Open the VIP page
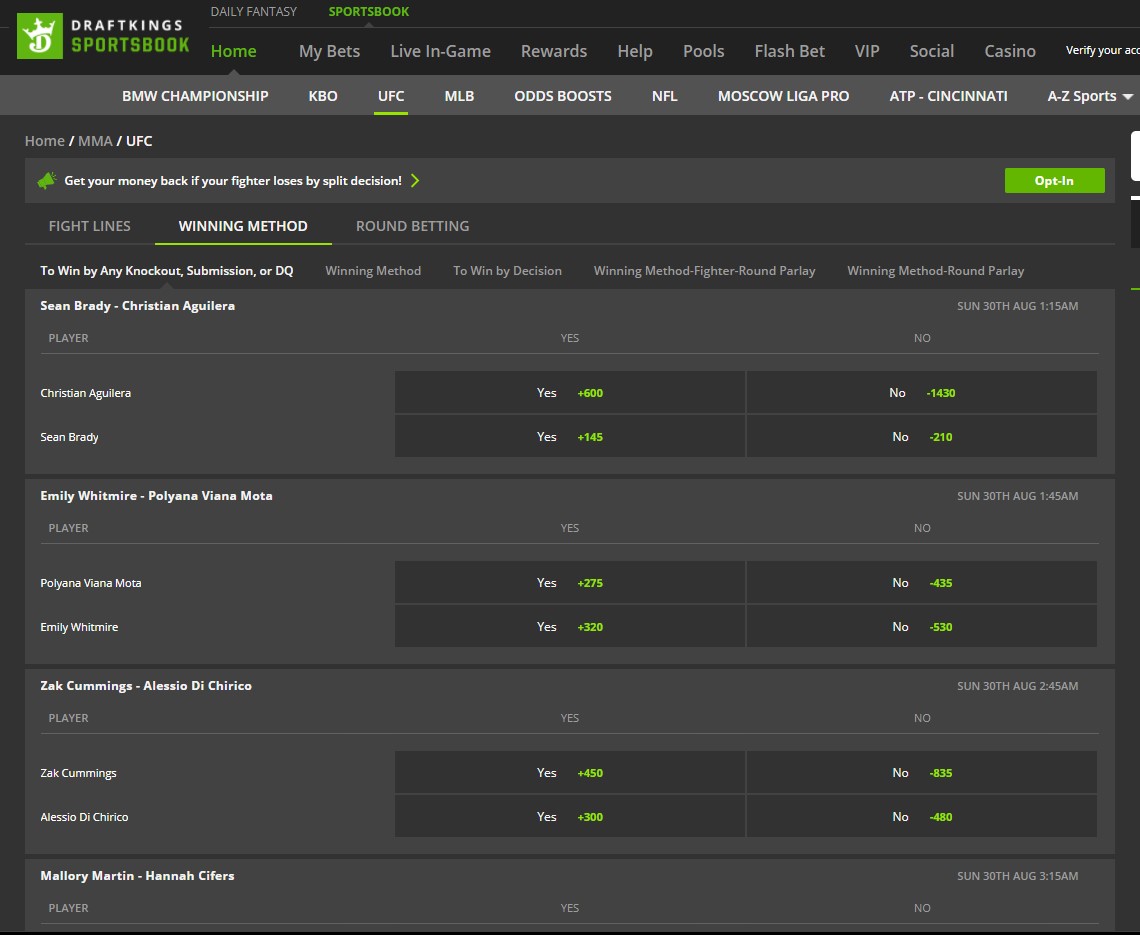 (867, 51)
